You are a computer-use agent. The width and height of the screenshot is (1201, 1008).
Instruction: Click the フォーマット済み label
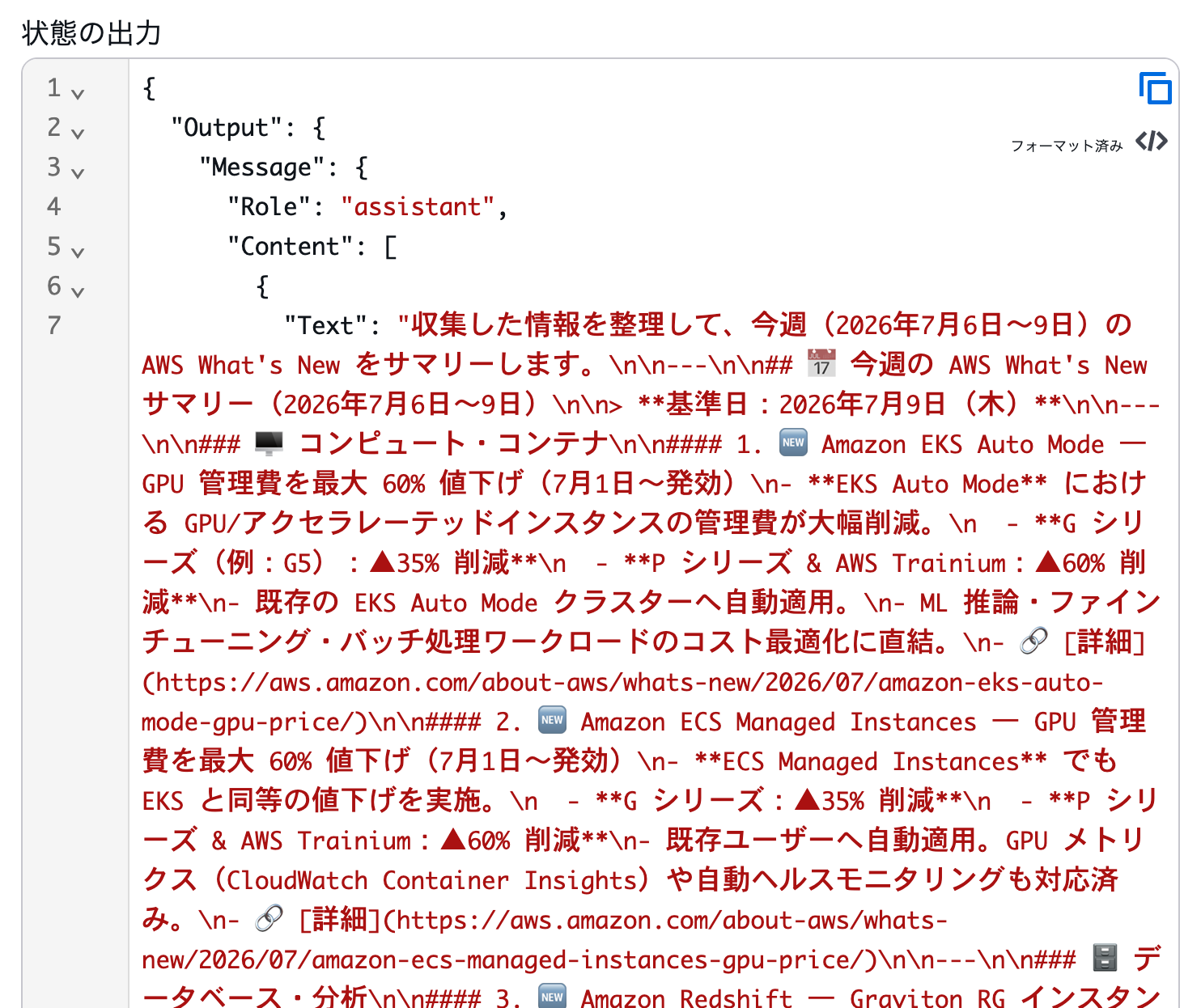click(1067, 146)
